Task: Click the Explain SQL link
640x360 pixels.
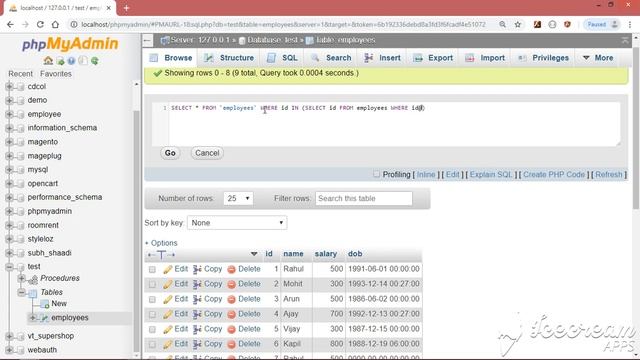Action: coord(491,174)
